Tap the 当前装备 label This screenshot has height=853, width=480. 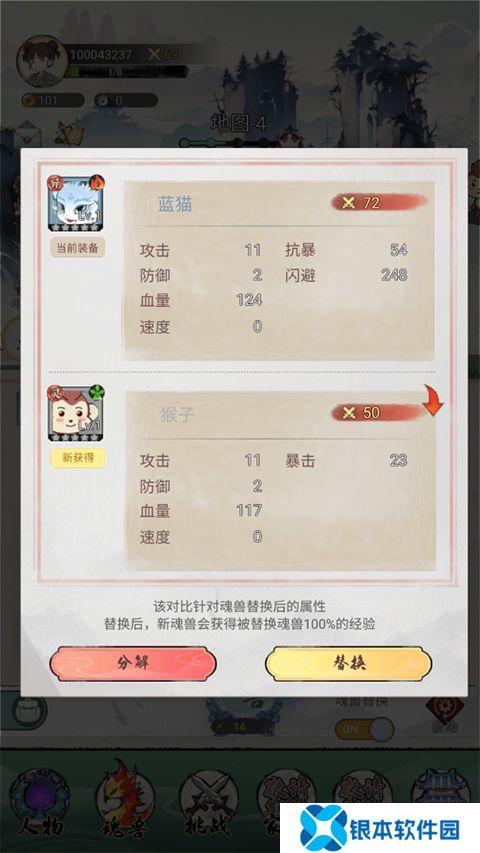click(77, 248)
